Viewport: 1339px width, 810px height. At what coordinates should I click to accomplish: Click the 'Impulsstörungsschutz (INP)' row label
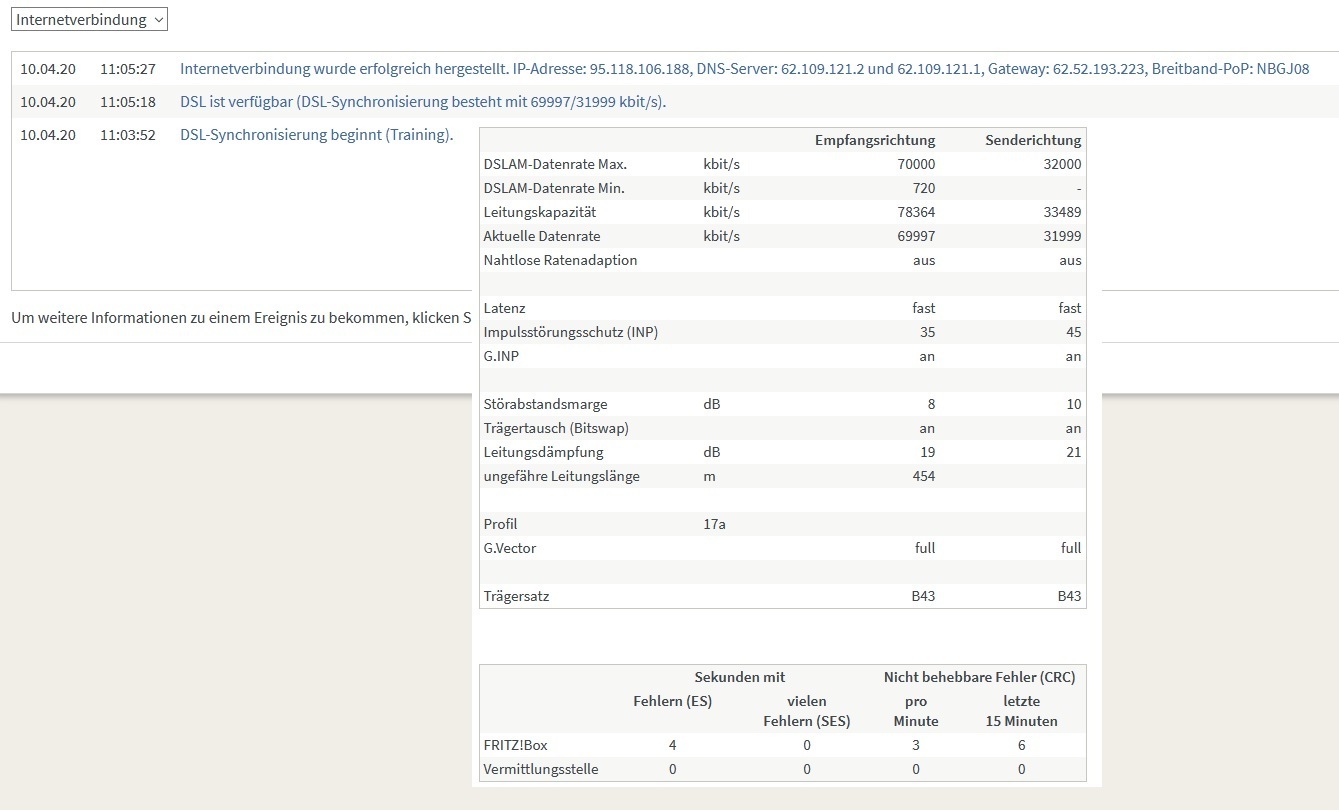point(571,332)
